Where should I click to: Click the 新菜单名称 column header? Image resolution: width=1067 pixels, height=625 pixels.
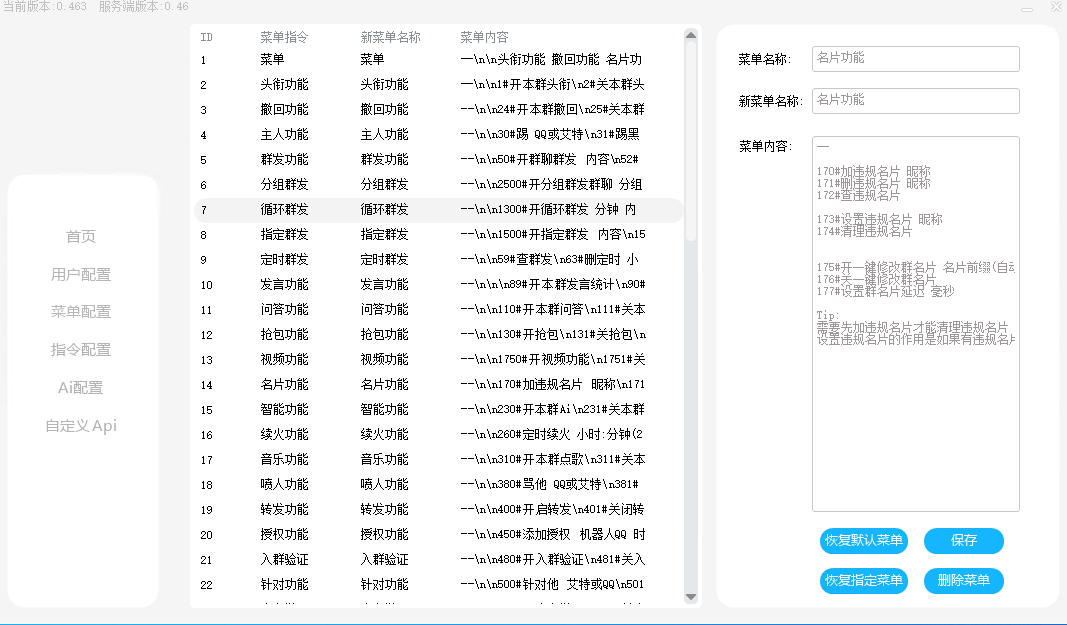(x=390, y=37)
